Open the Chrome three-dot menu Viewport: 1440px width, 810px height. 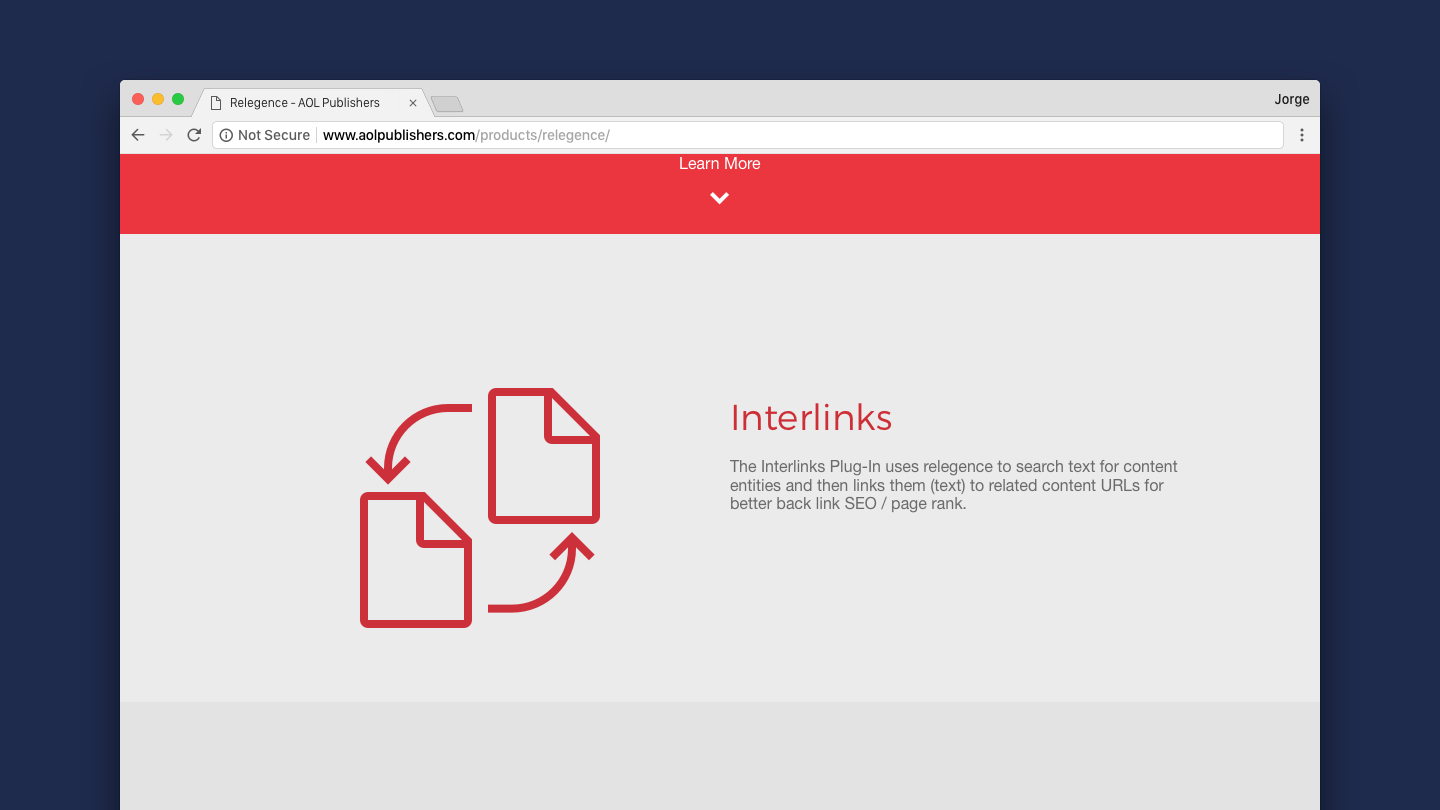click(1301, 135)
